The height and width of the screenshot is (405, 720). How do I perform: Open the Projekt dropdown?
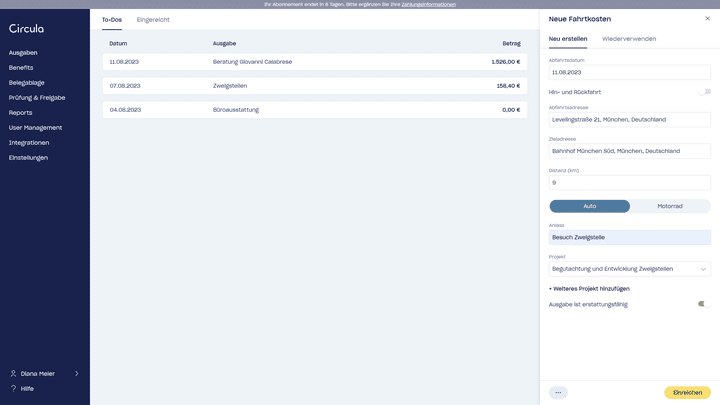pyautogui.click(x=630, y=269)
